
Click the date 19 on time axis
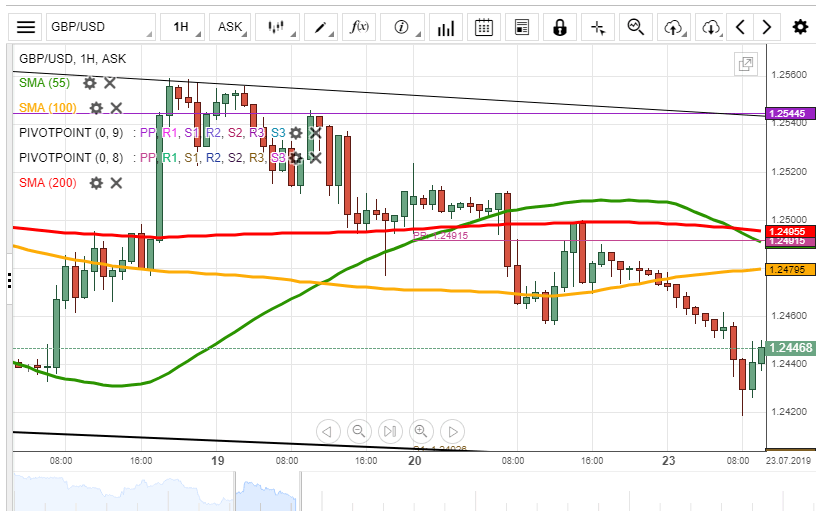(218, 461)
